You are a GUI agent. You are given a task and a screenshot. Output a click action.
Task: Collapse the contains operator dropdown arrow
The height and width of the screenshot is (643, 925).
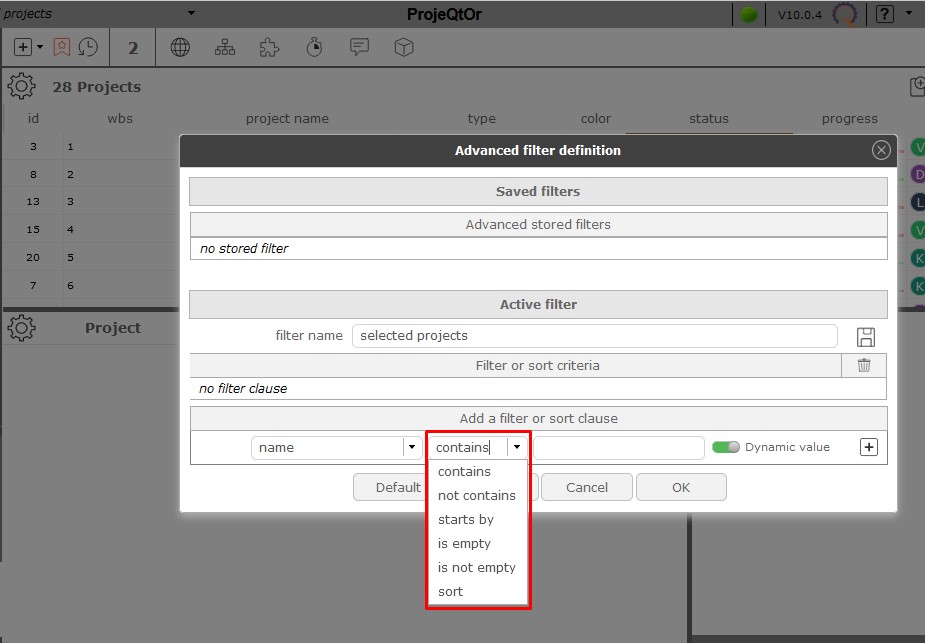tap(516, 447)
